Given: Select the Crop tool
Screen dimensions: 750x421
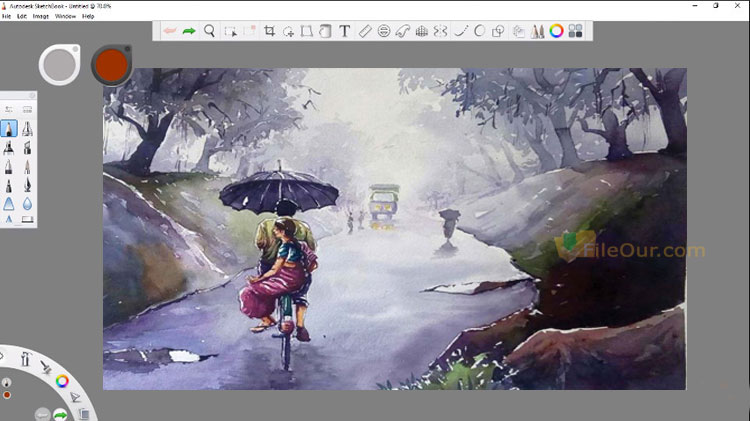Looking at the screenshot, I should point(269,31).
